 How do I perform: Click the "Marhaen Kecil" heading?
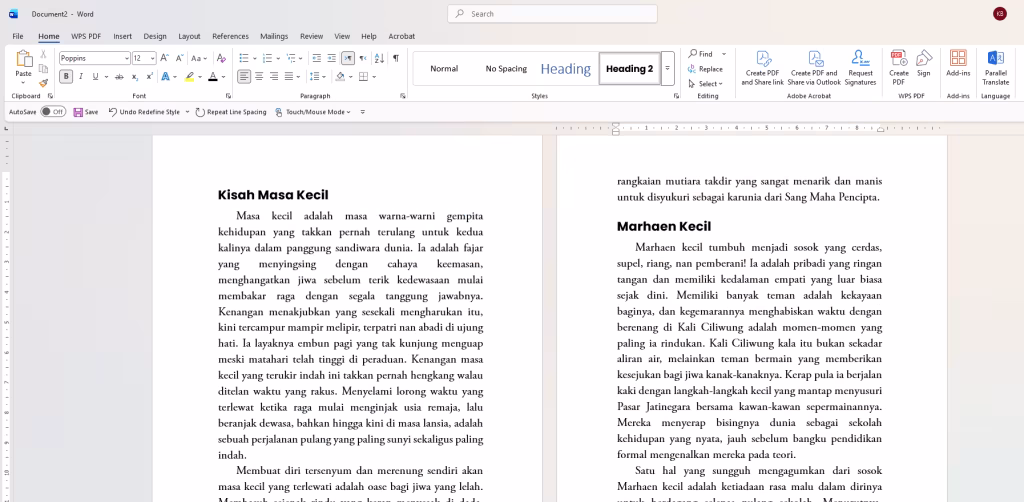pos(664,227)
